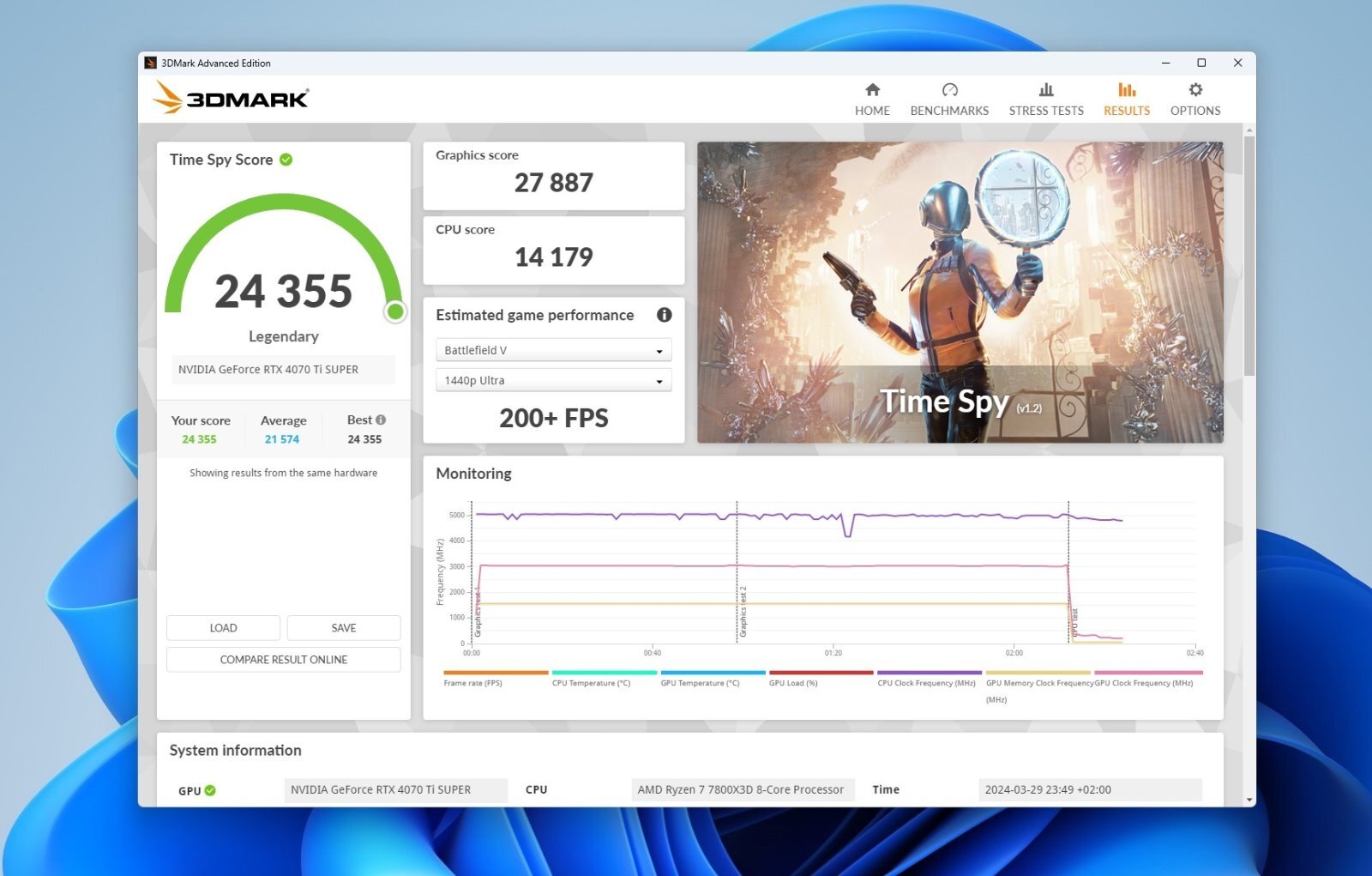Click the Graphics test 2 marker line
Viewport: 1372px width, 876px height.
(737, 572)
